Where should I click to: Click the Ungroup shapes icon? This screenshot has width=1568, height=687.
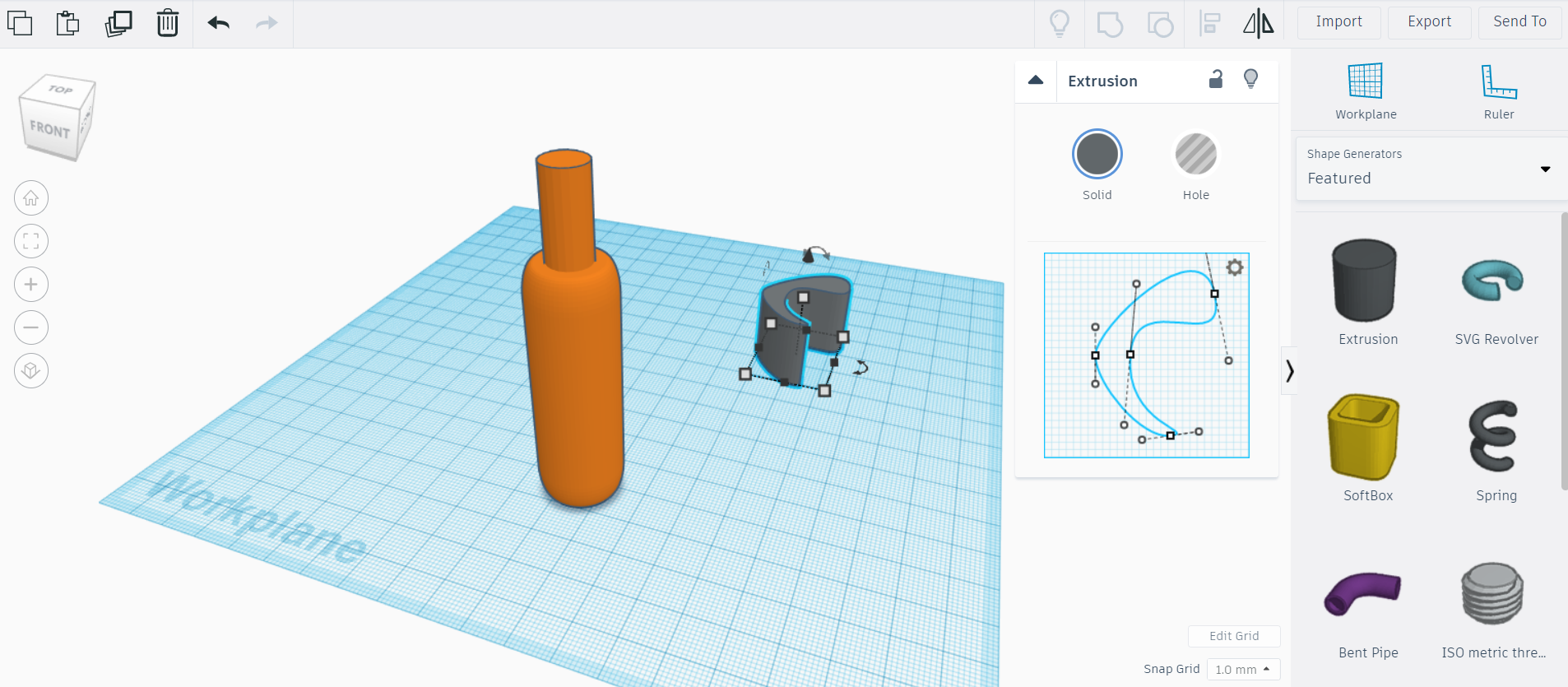tap(1160, 24)
